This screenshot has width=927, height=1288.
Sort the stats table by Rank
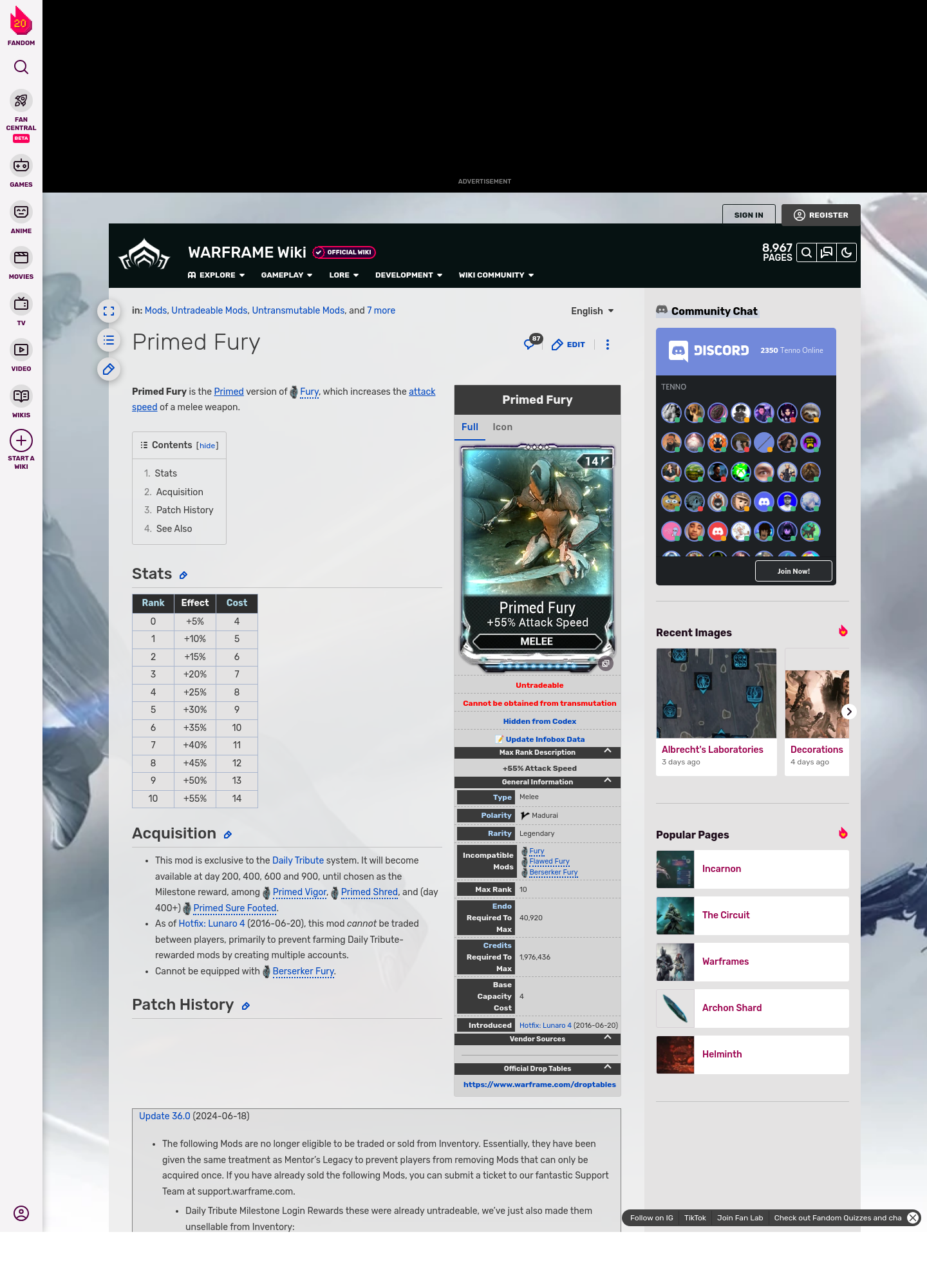(153, 603)
